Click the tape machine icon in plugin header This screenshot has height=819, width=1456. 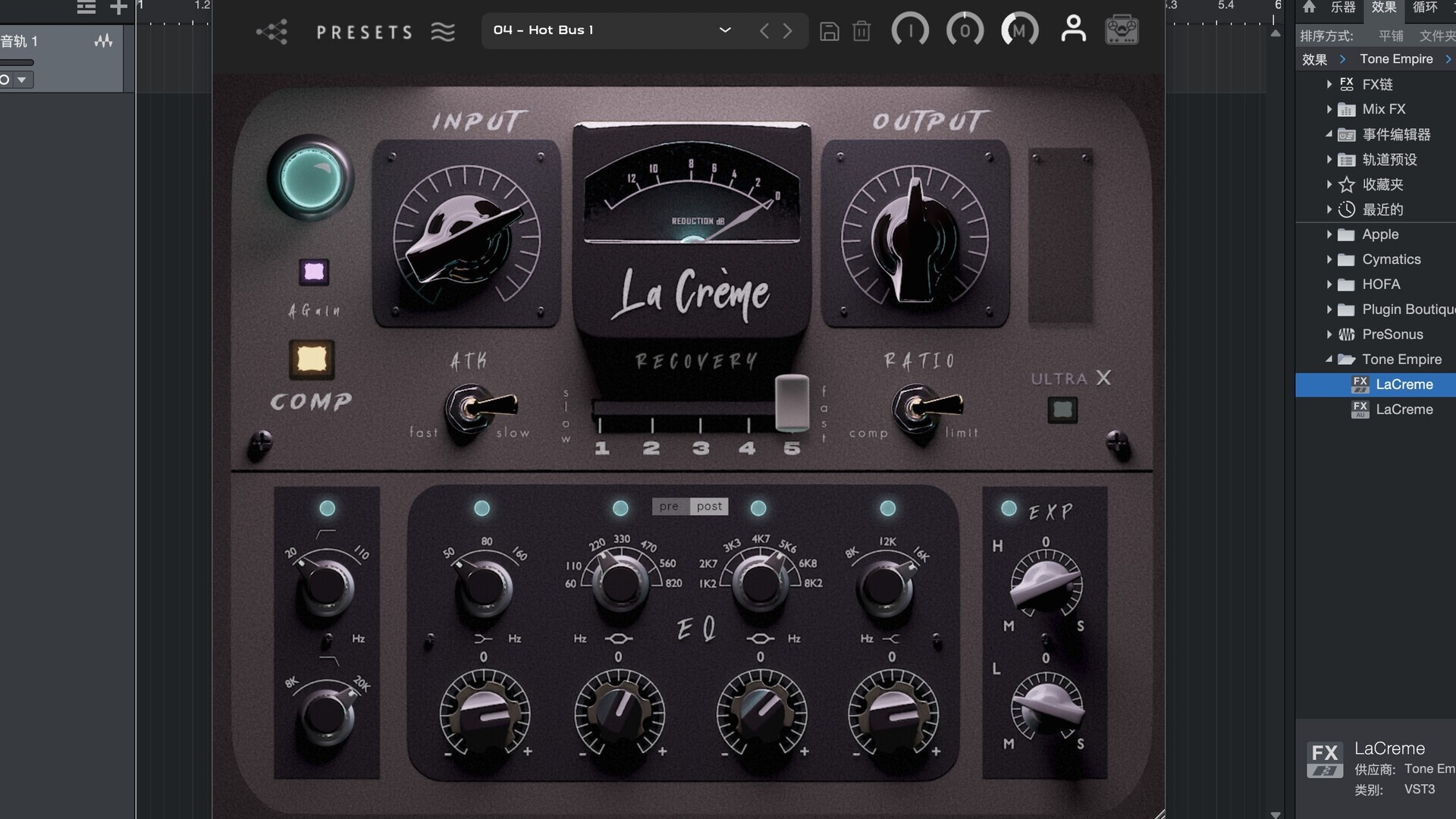[x=1122, y=30]
